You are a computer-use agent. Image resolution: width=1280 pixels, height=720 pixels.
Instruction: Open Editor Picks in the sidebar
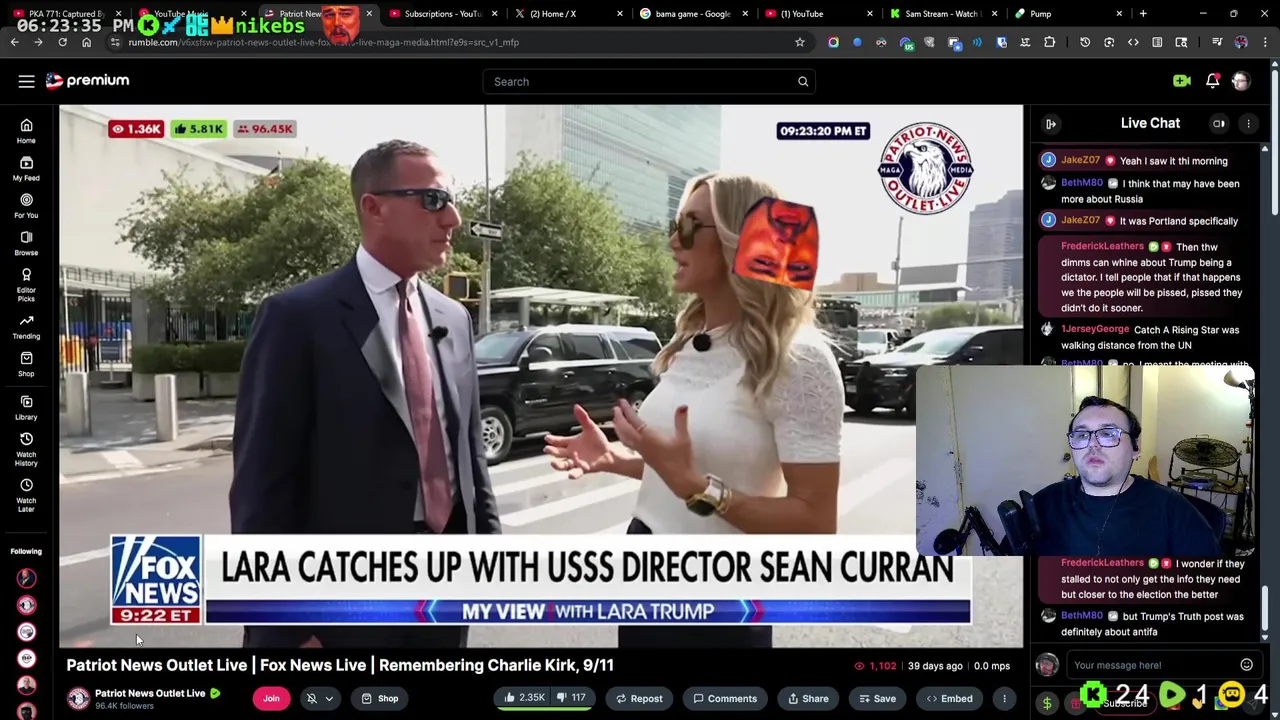[x=26, y=284]
